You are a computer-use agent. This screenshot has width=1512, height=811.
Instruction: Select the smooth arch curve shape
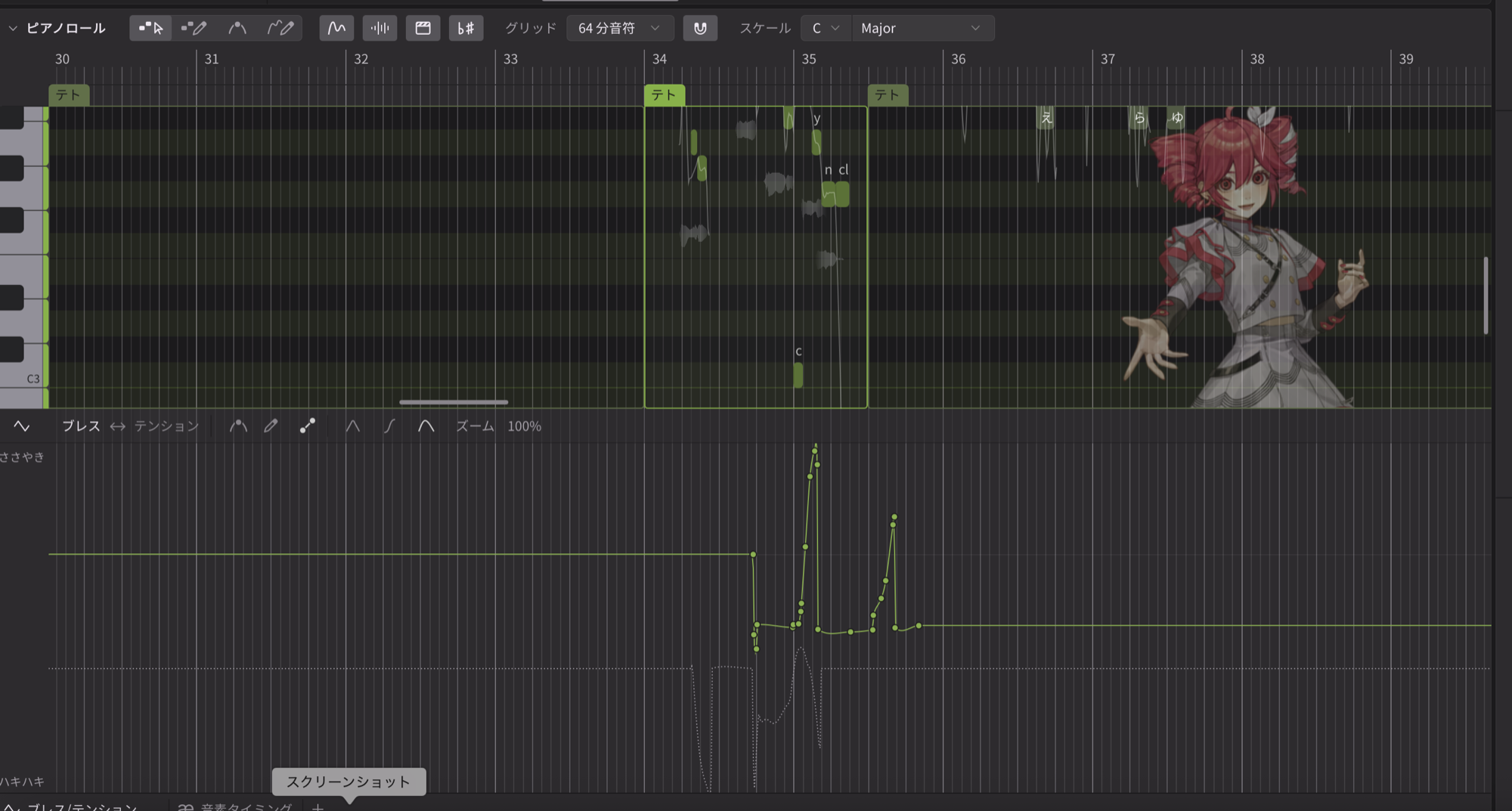426,426
